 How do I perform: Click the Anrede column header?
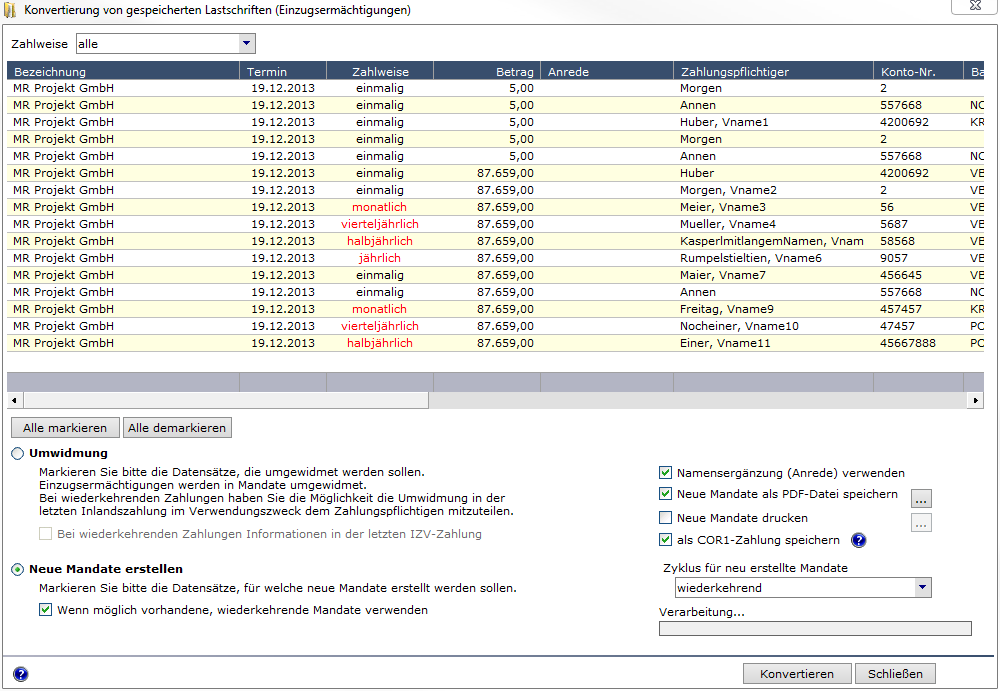(607, 71)
